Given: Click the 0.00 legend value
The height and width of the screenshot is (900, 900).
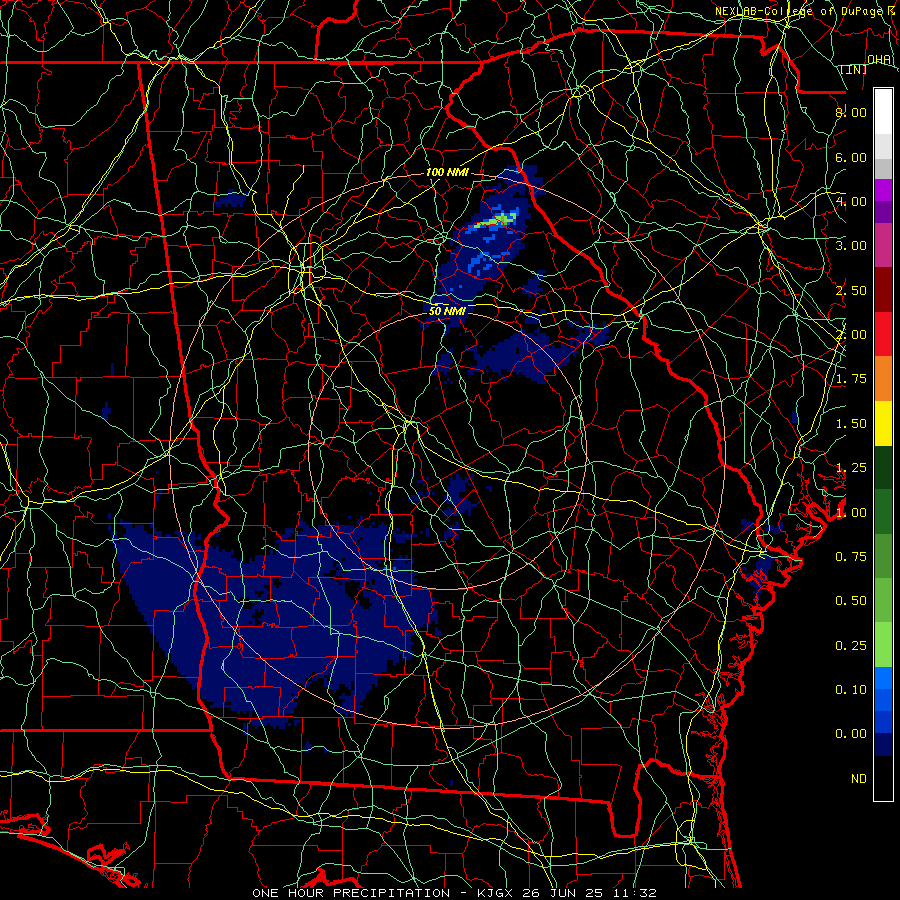Looking at the screenshot, I should 851,734.
